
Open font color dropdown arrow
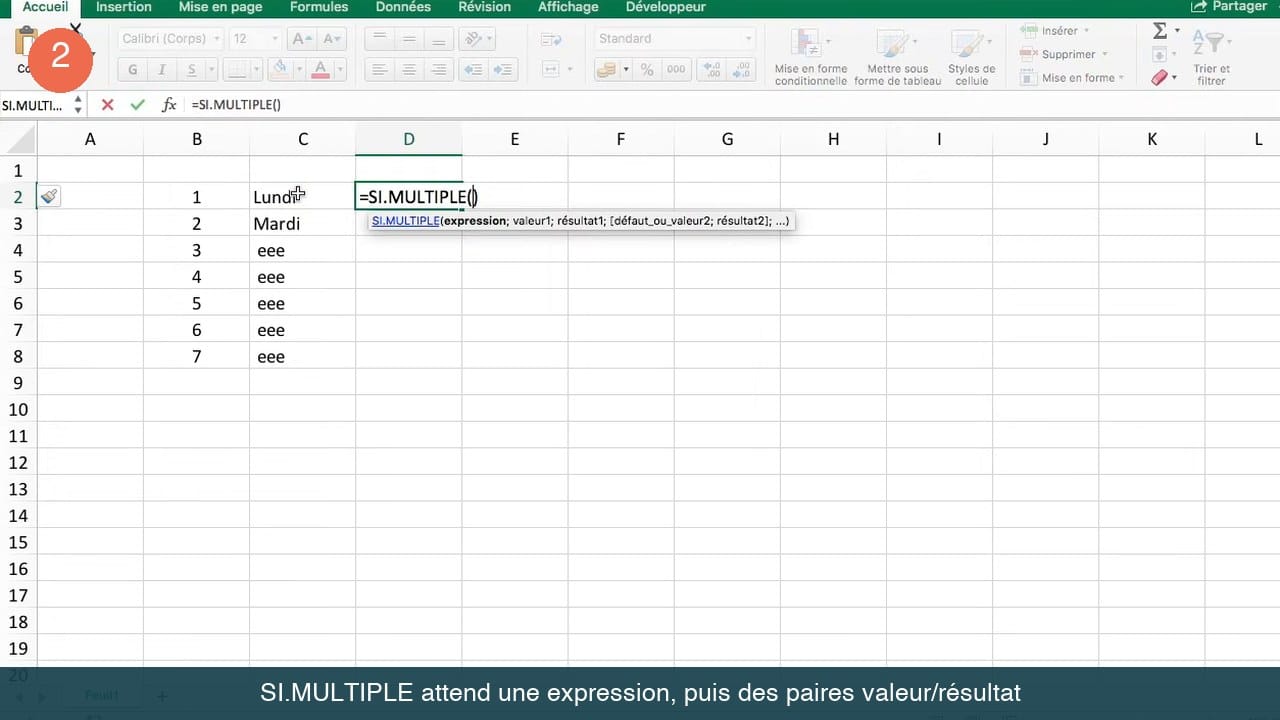tap(340, 70)
